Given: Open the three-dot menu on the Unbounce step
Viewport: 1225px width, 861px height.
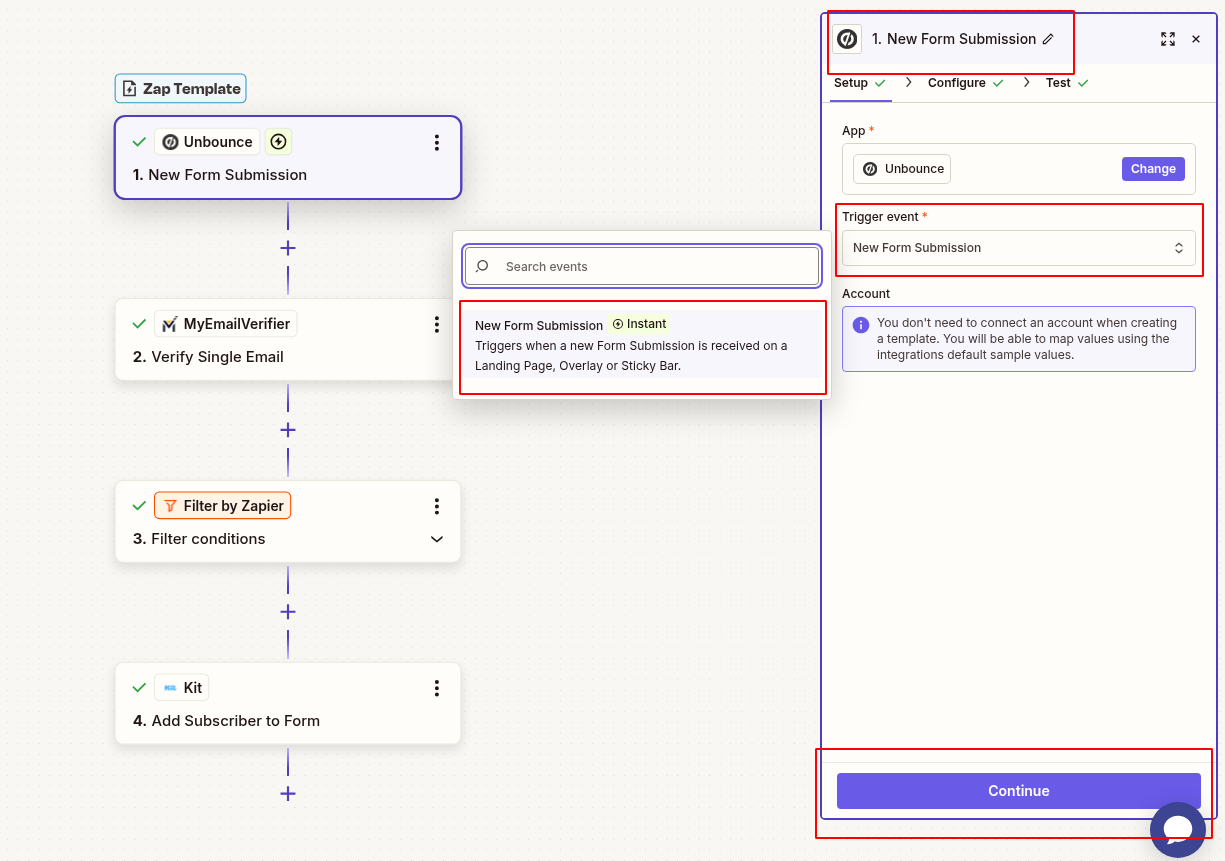Looking at the screenshot, I should click(437, 143).
